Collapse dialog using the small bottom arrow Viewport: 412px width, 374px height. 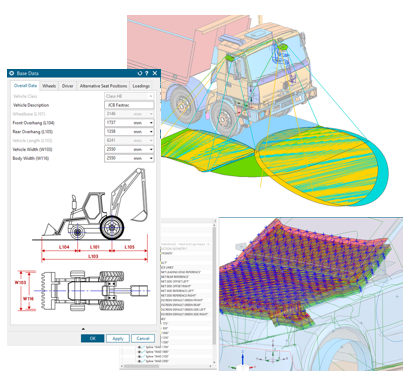tap(83, 329)
